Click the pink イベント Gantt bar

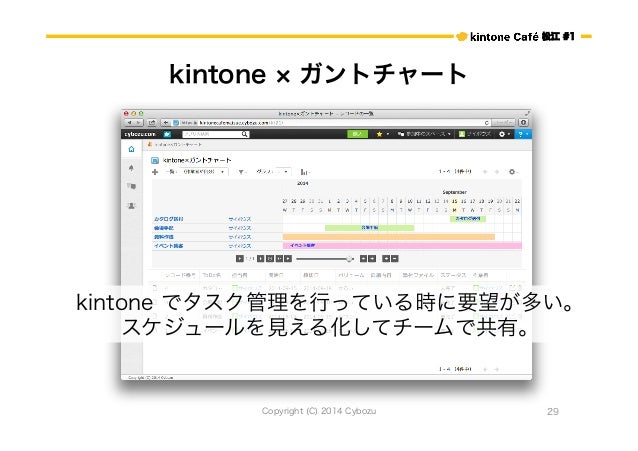tap(402, 245)
